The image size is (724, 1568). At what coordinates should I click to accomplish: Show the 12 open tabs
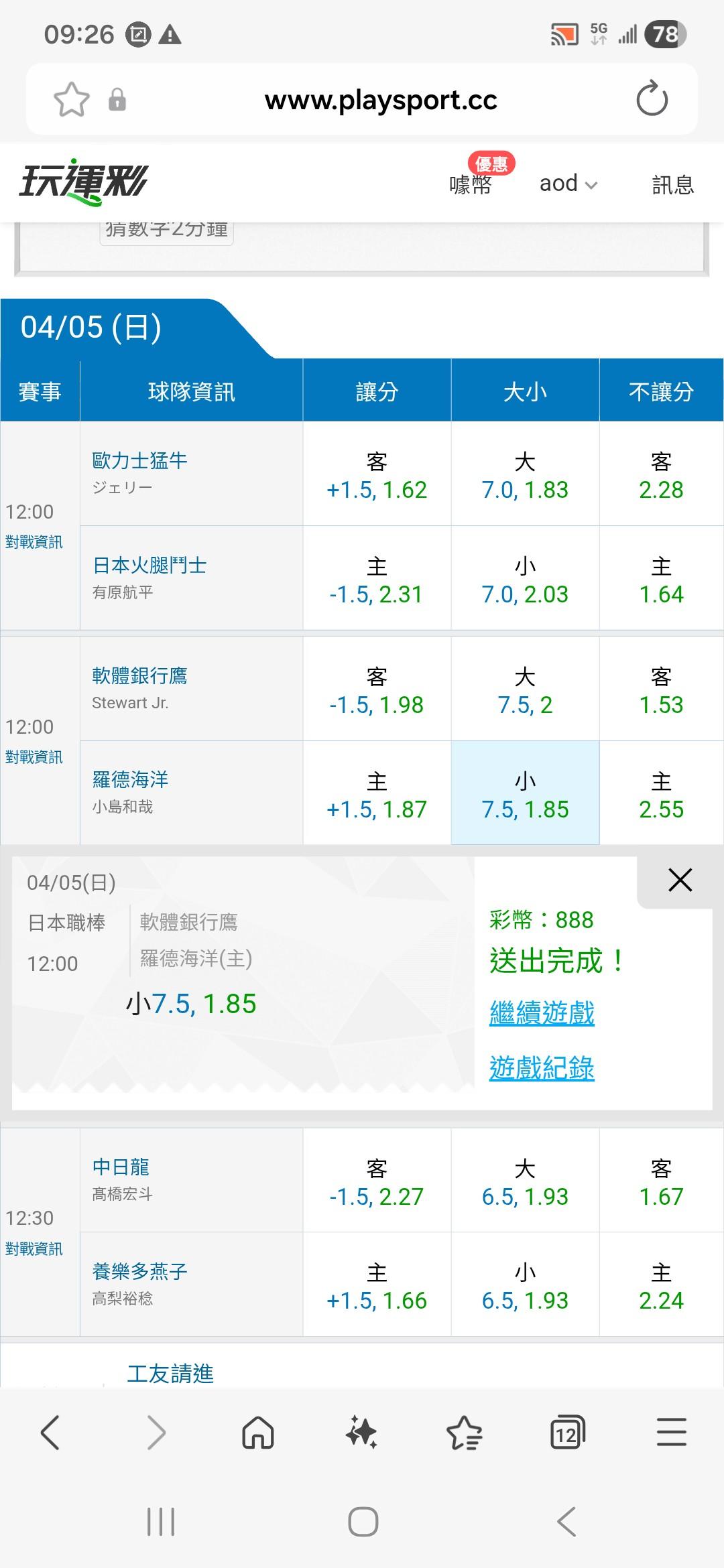coord(567,1433)
